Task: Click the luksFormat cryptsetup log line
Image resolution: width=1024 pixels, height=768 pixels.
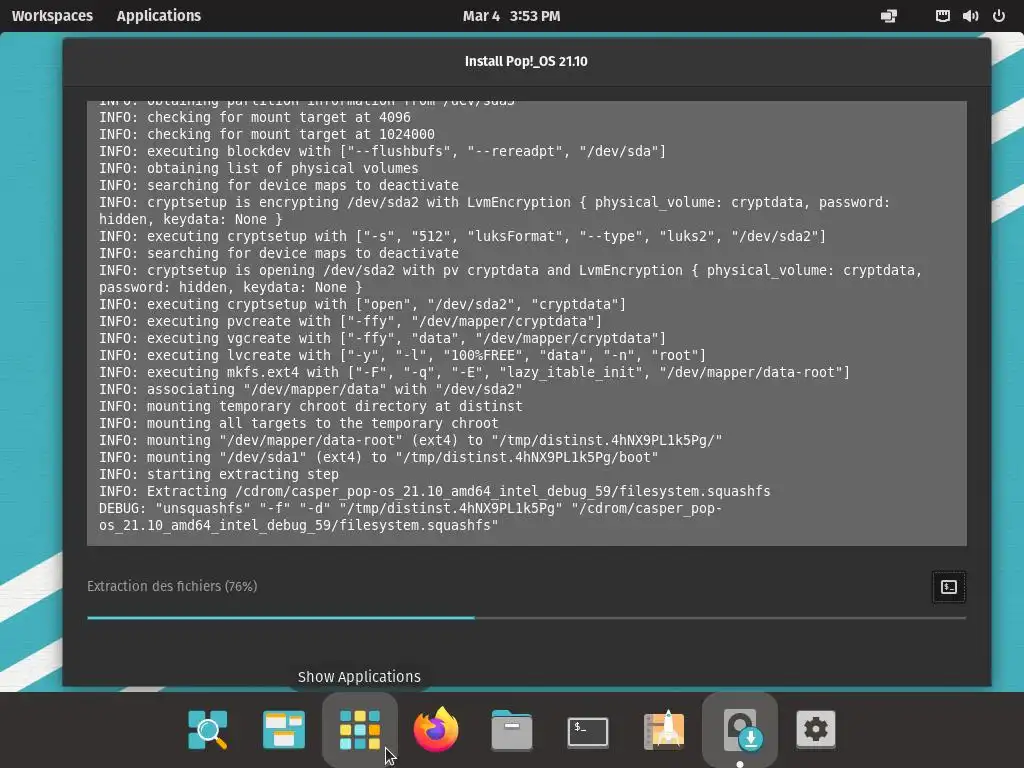Action: pos(462,236)
